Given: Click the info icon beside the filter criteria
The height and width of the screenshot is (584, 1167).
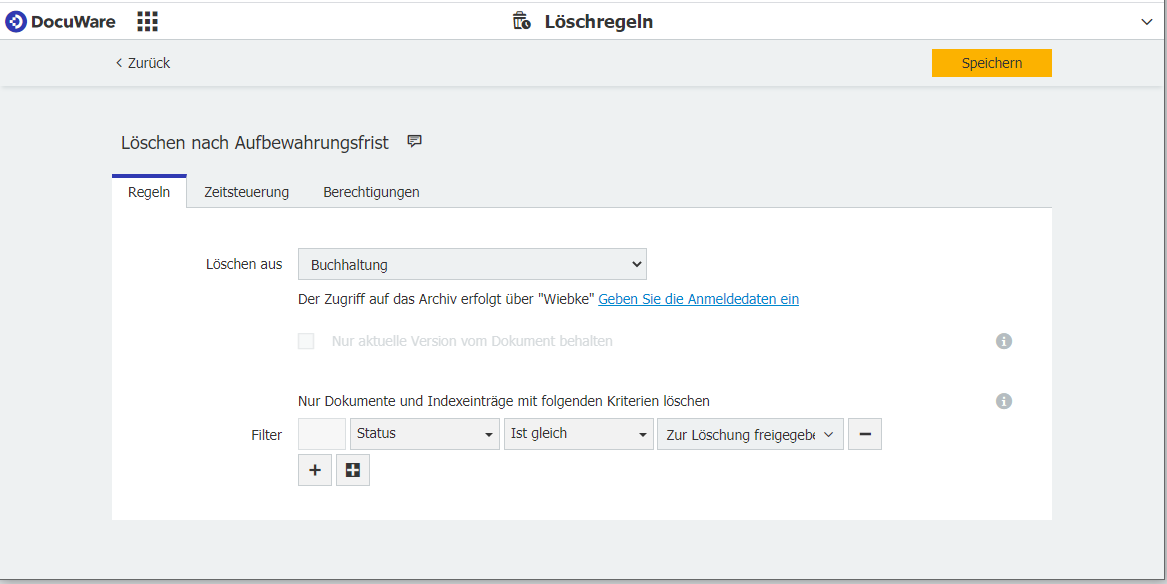Looking at the screenshot, I should point(1004,401).
